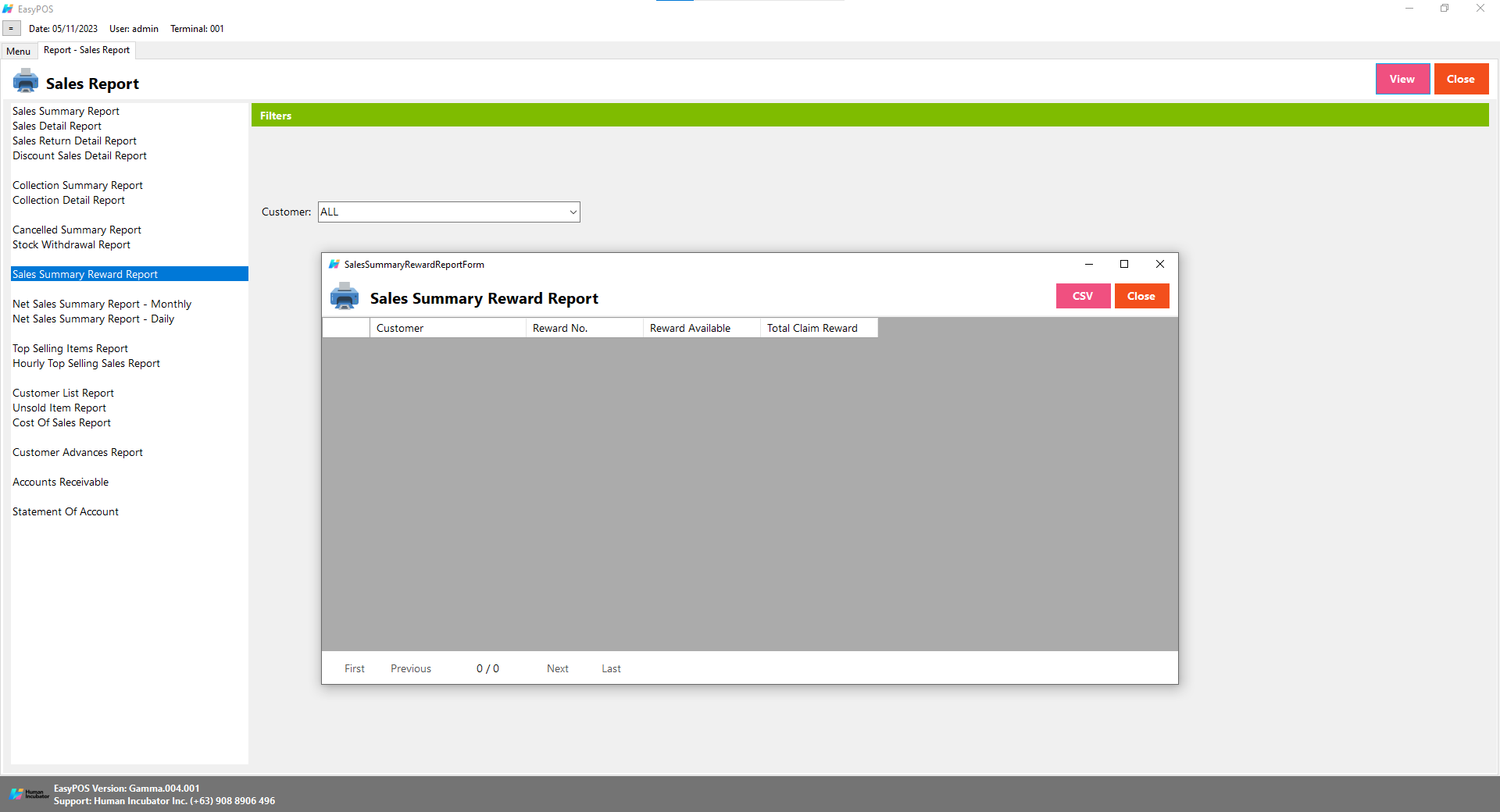Go to Next page in pagination

pos(558,668)
